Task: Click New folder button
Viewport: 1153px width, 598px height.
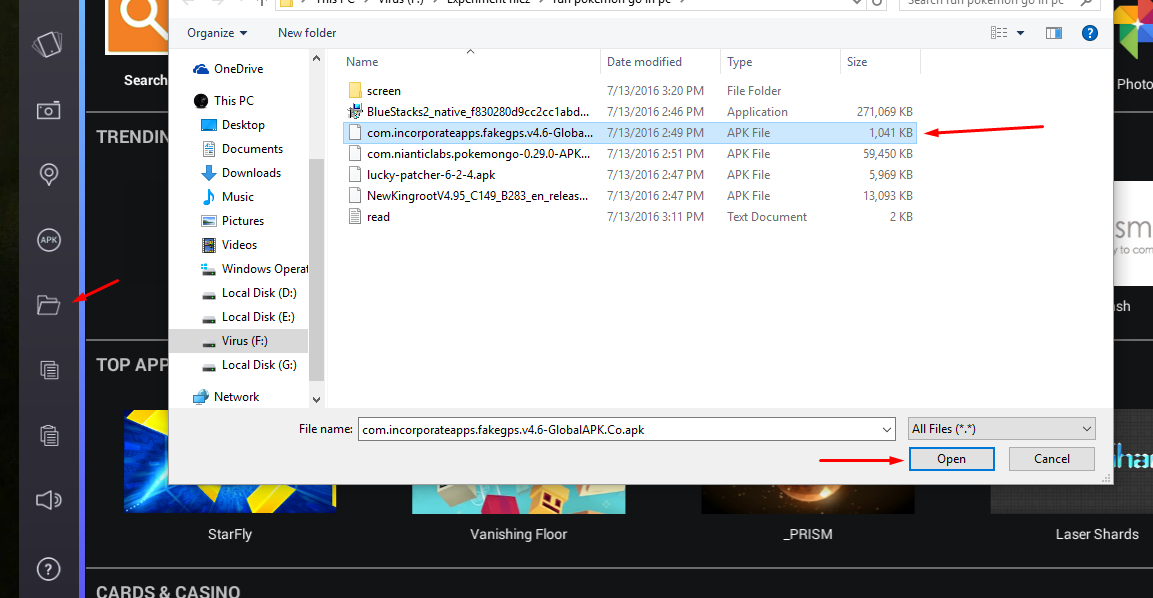Action: [x=307, y=33]
